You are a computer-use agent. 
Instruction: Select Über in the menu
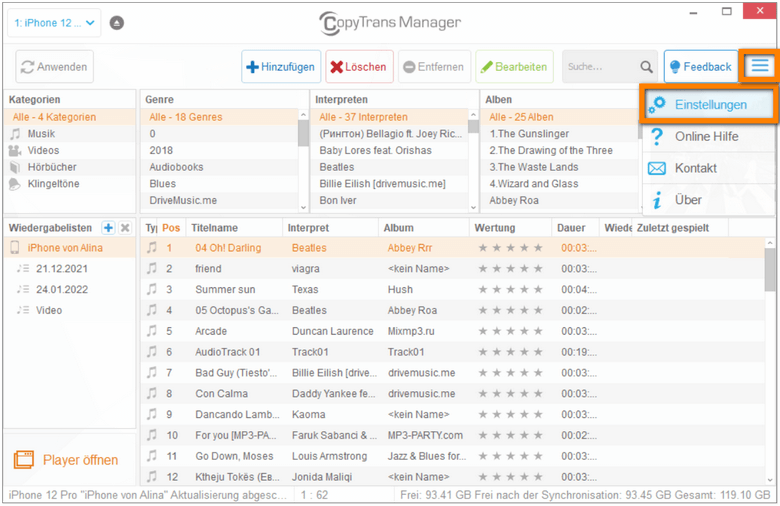[709, 200]
